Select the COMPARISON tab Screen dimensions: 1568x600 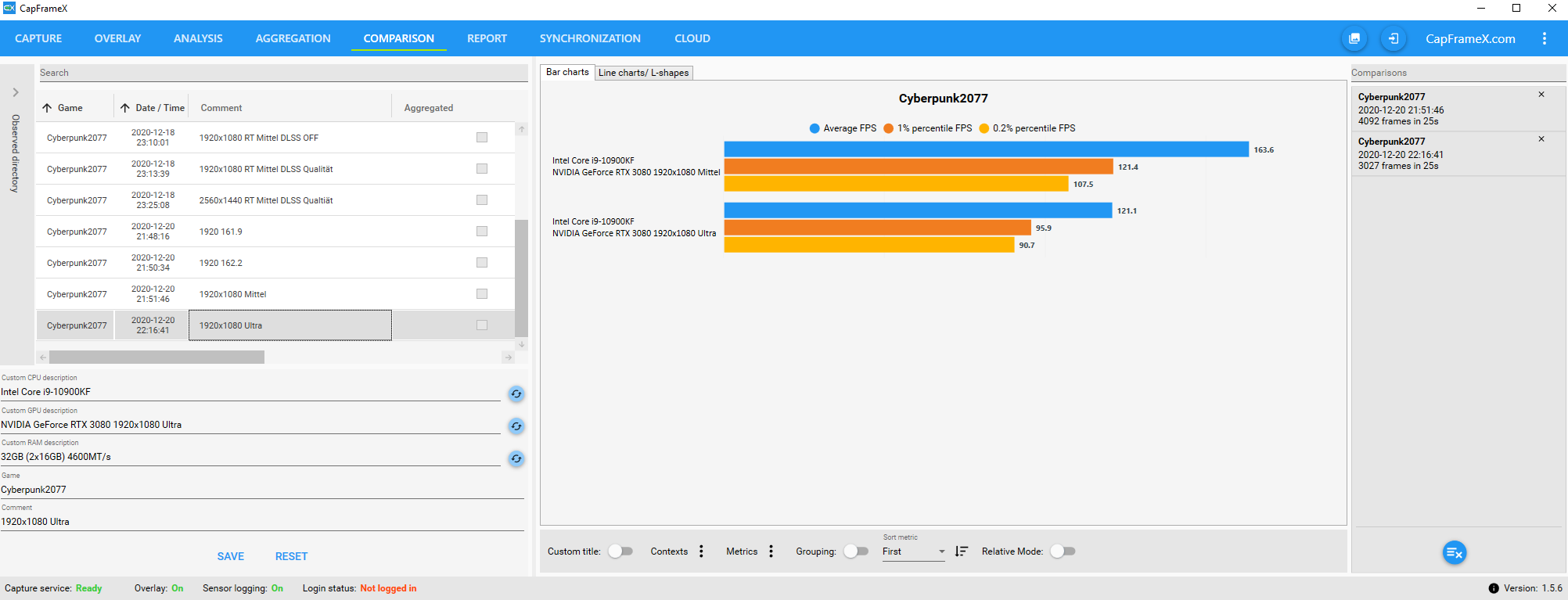pos(399,38)
